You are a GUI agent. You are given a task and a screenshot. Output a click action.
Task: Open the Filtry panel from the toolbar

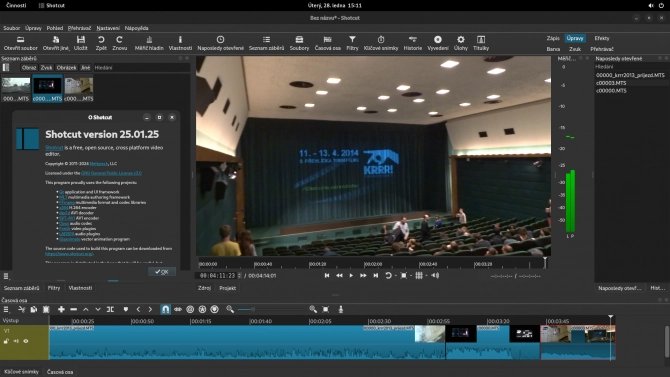pos(352,43)
